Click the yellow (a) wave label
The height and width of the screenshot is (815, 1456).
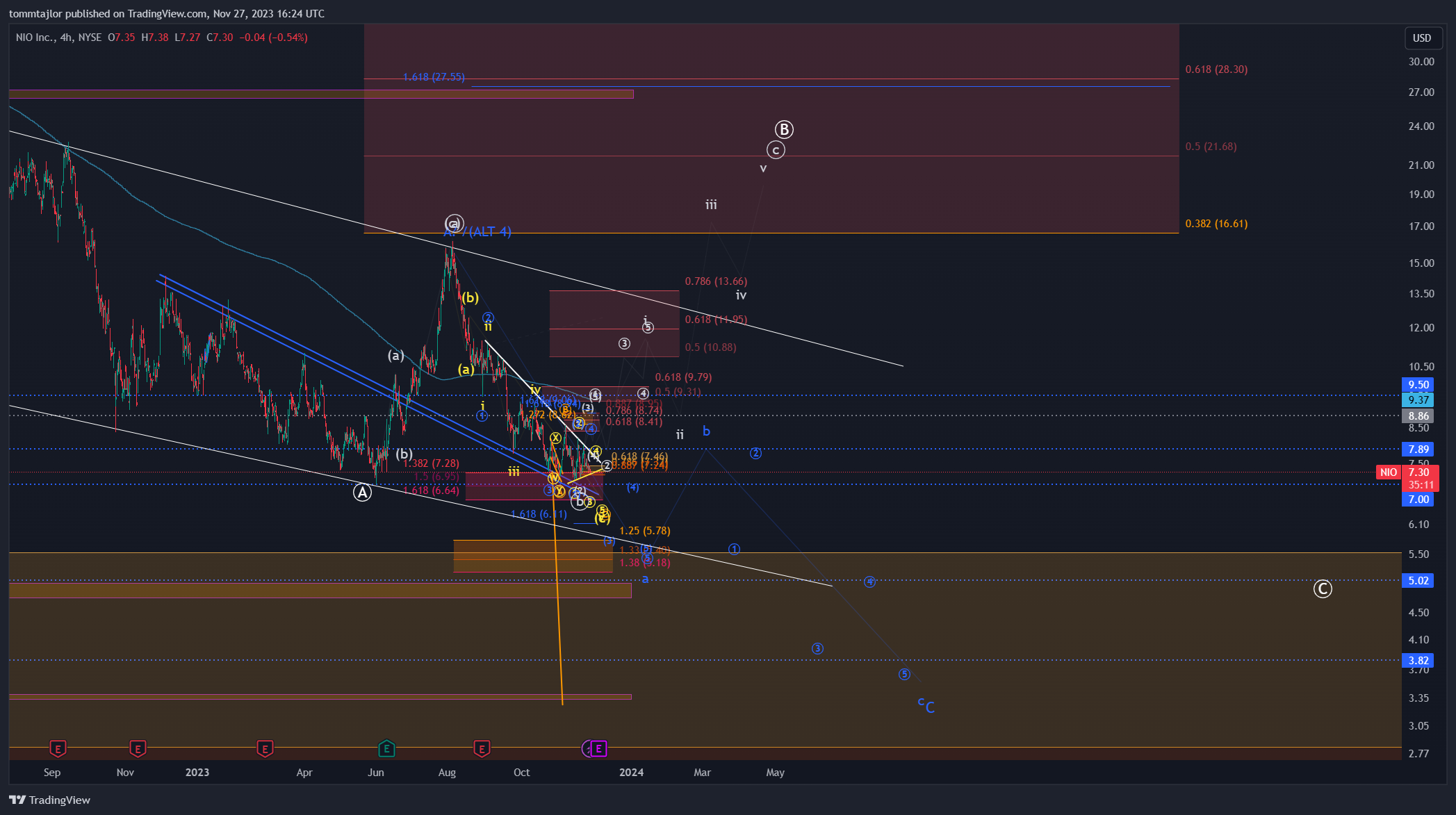tap(466, 369)
